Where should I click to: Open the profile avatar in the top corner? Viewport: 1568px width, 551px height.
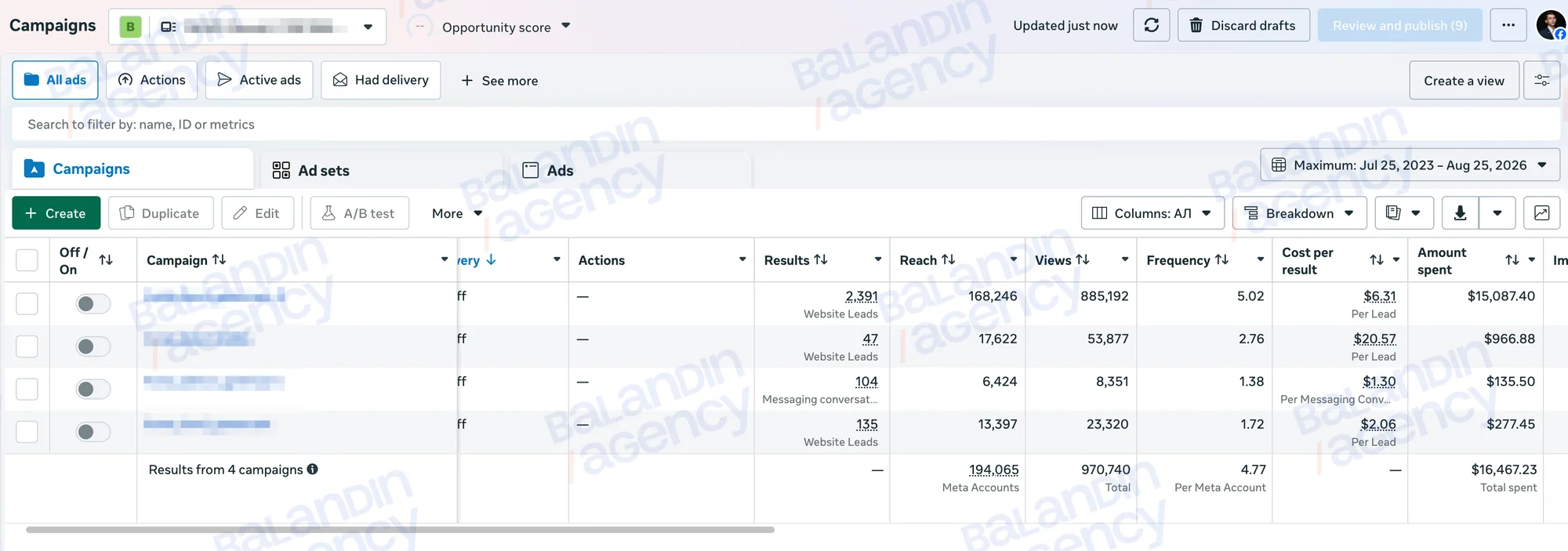click(1551, 25)
